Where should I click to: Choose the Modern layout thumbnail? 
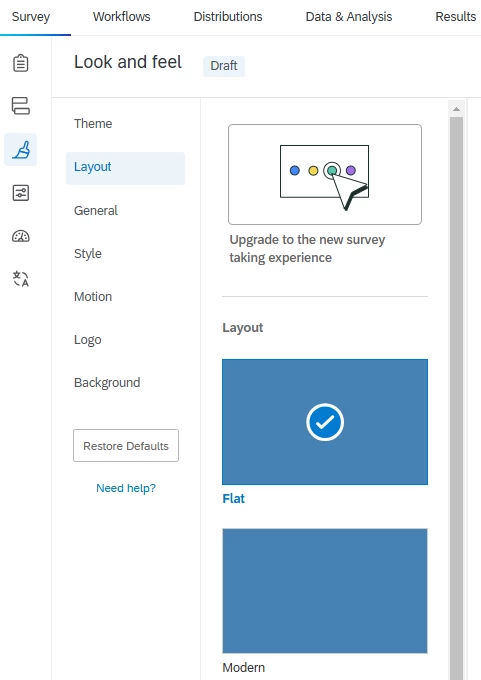(x=325, y=591)
